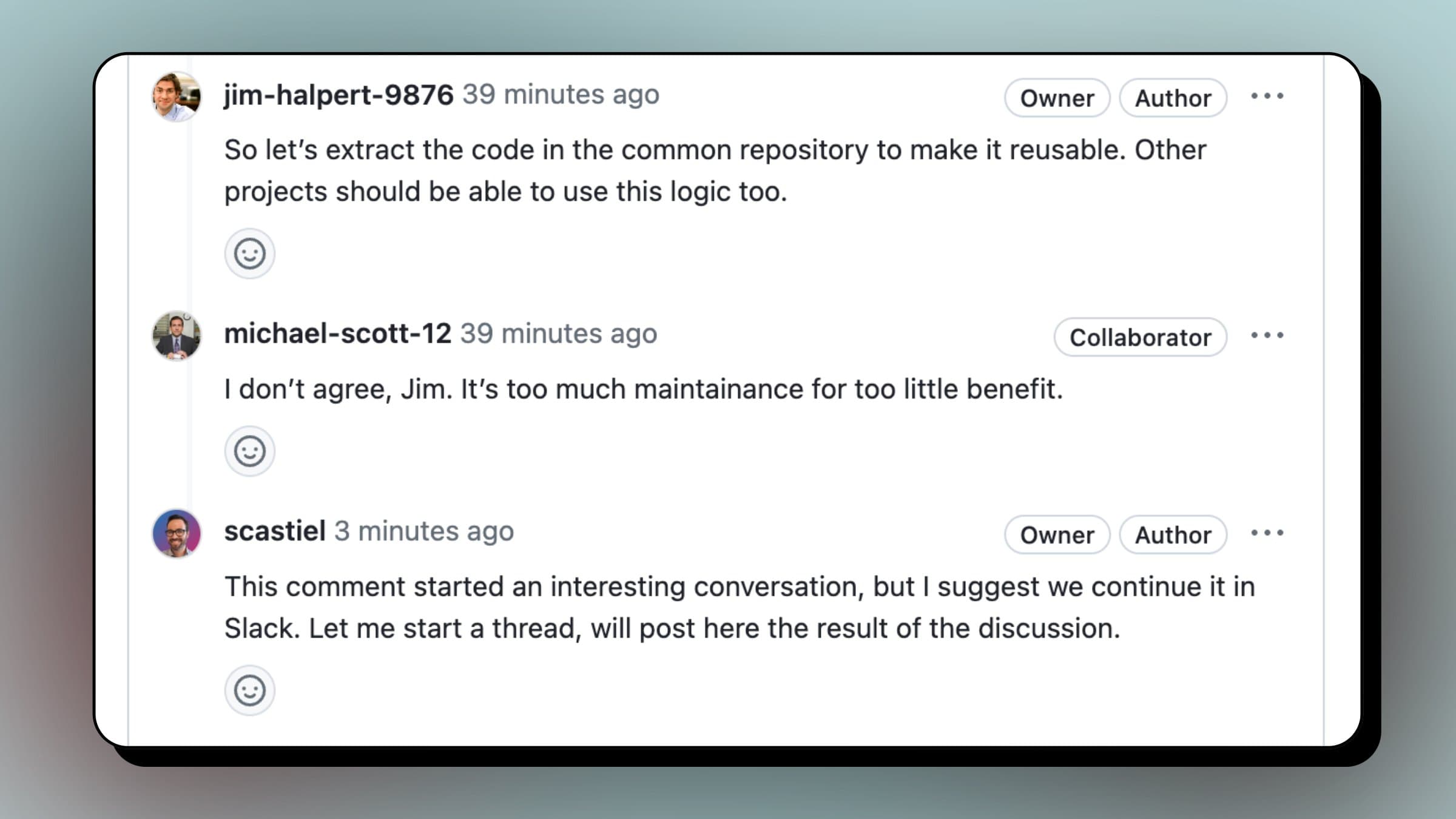The width and height of the screenshot is (1456, 819).
Task: Open options menu for scastiel's comment
Action: click(1267, 533)
